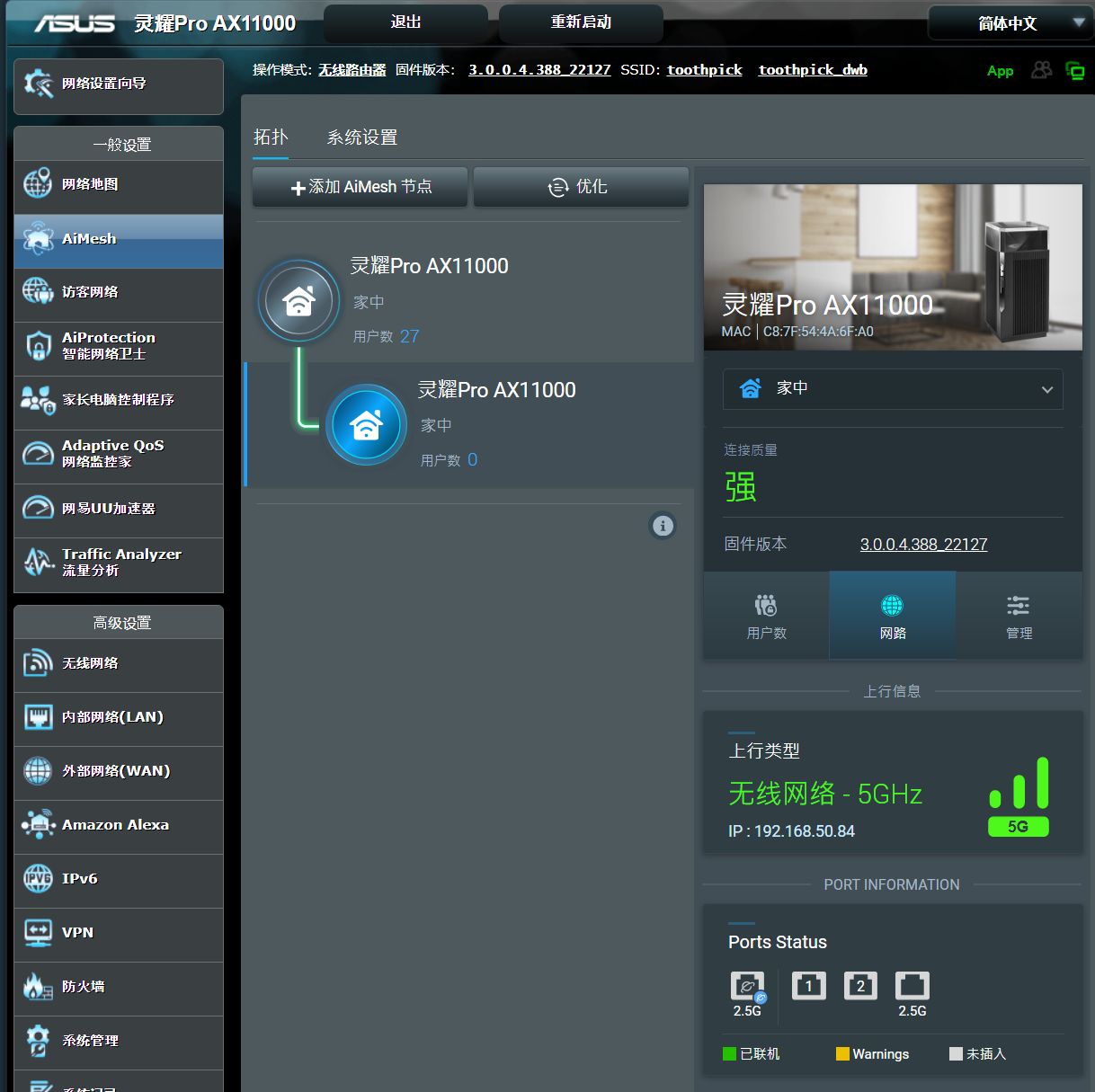The height and width of the screenshot is (1092, 1095).
Task: Select the blue AiMesh node icon with 0 users
Action: click(366, 425)
